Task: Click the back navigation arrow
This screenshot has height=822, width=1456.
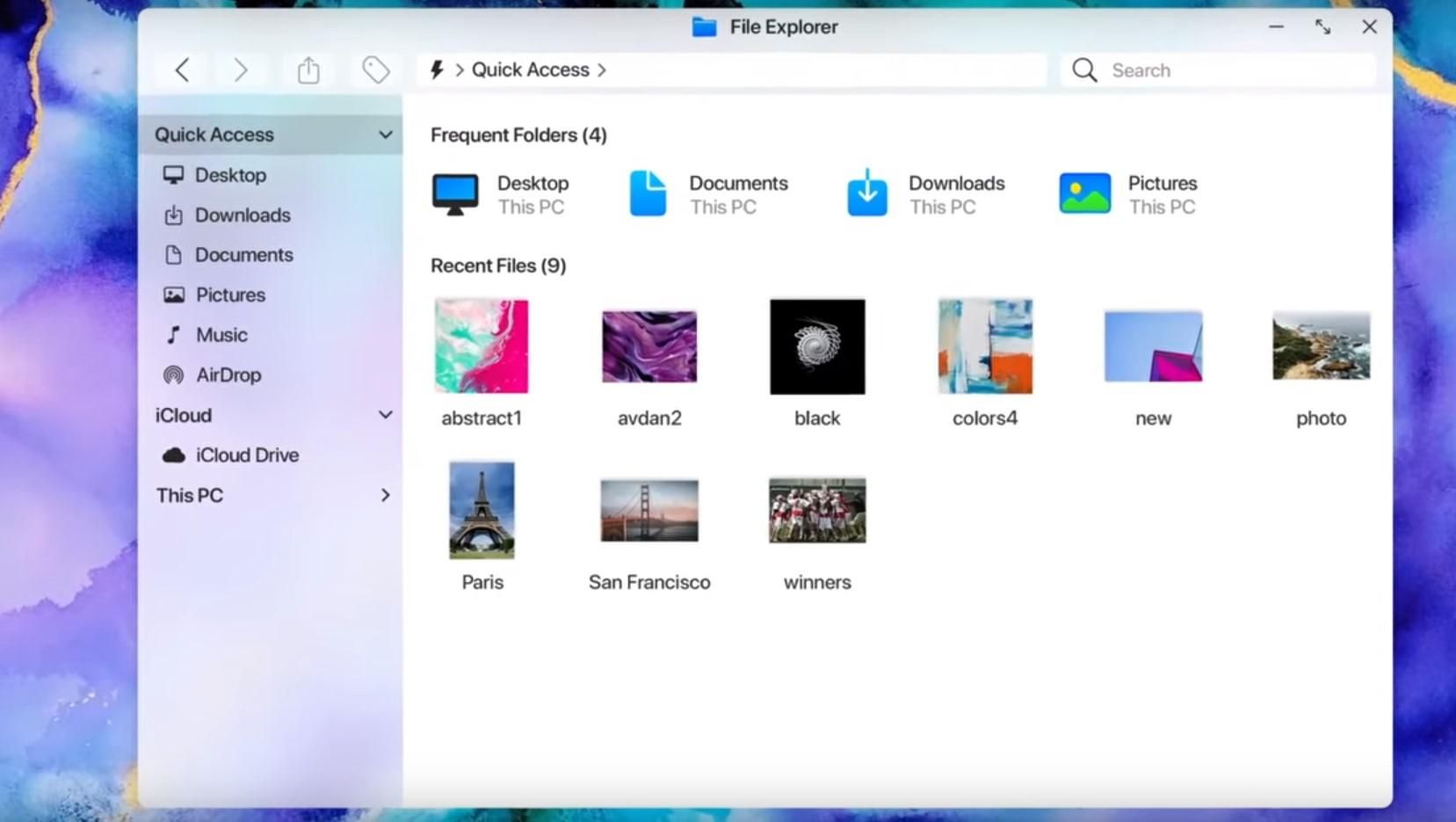Action: pyautogui.click(x=182, y=69)
